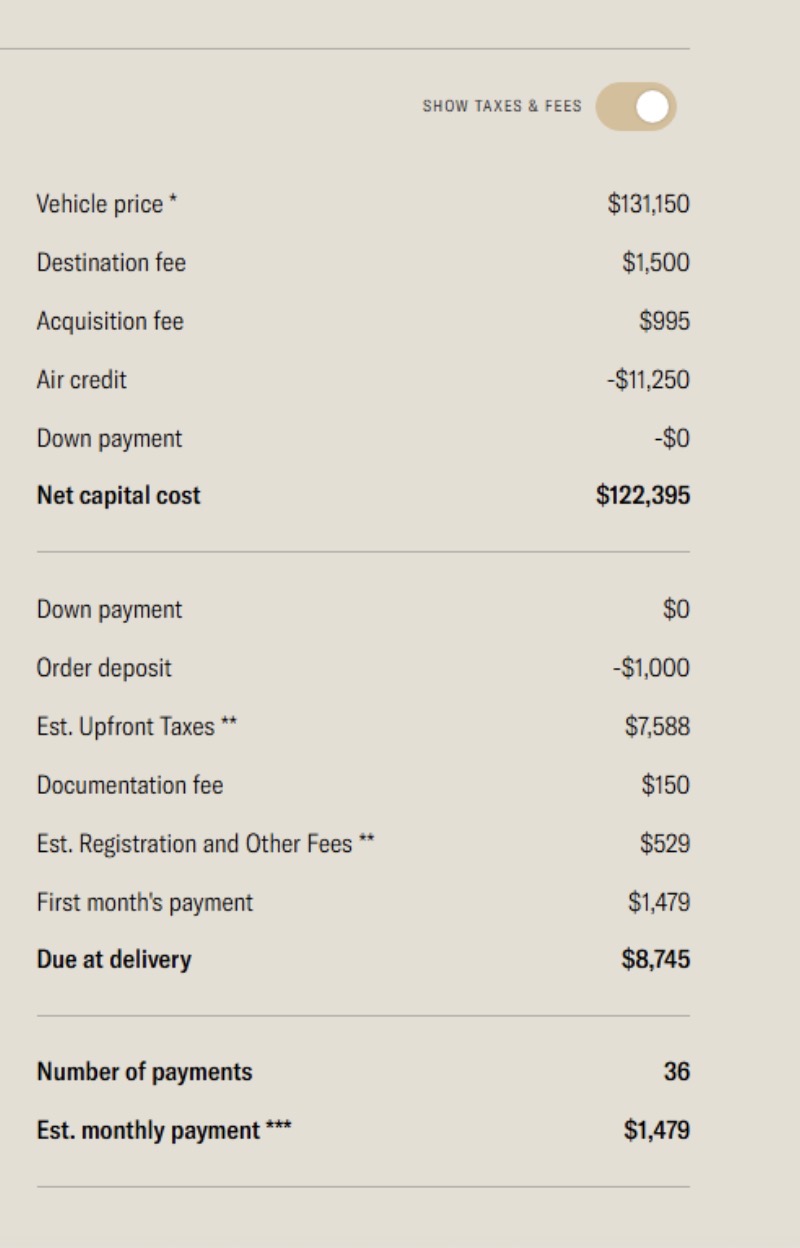
Task: Click the Destination fee row label
Action: (111, 263)
